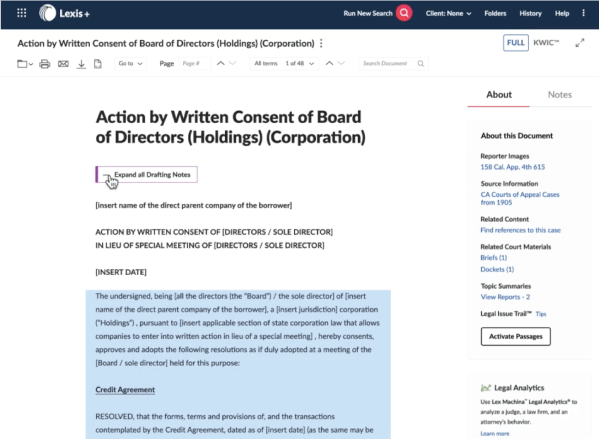The width and height of the screenshot is (599, 439).
Task: Open the About tab
Action: [x=499, y=95]
